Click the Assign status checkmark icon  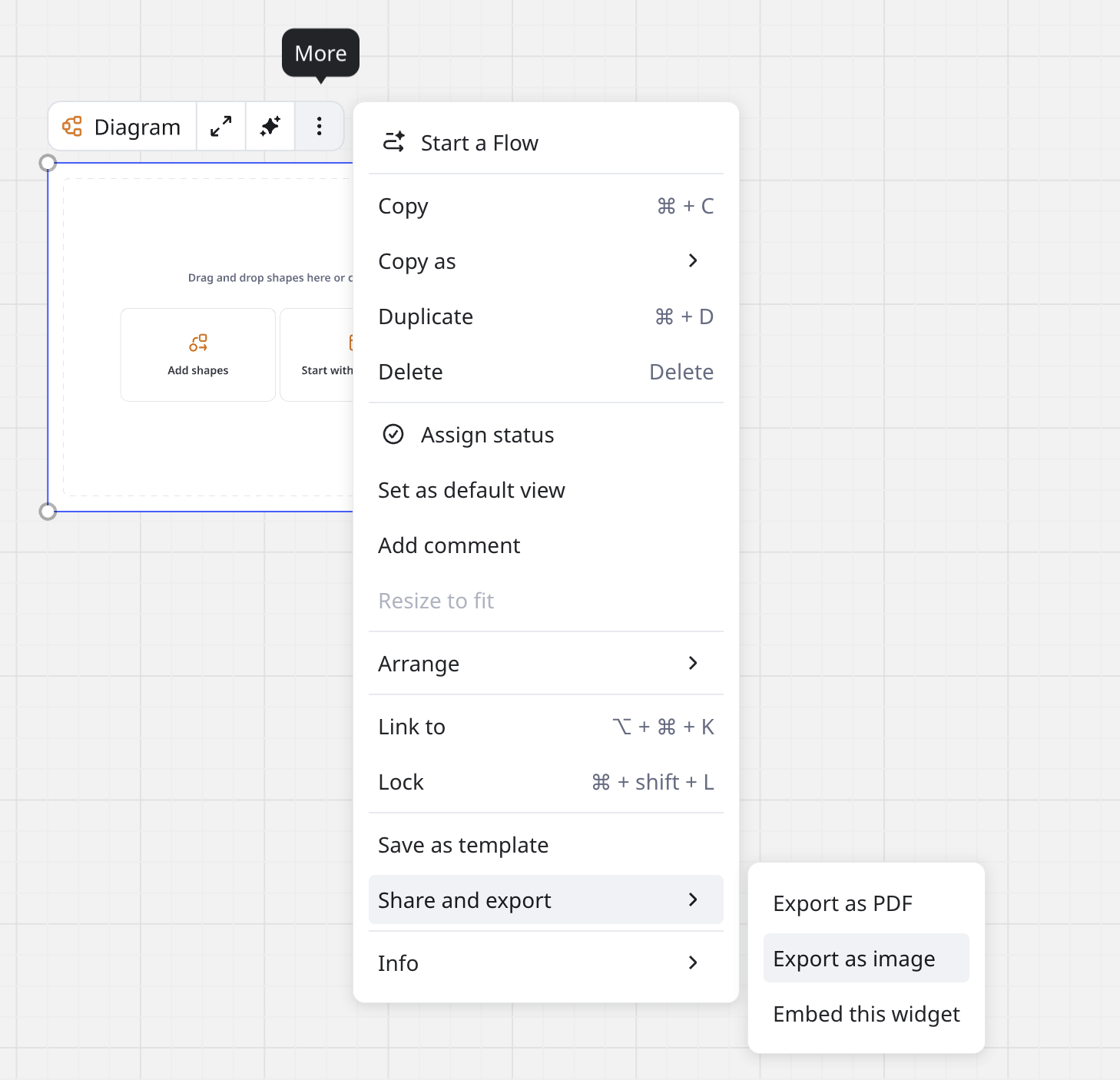click(393, 435)
